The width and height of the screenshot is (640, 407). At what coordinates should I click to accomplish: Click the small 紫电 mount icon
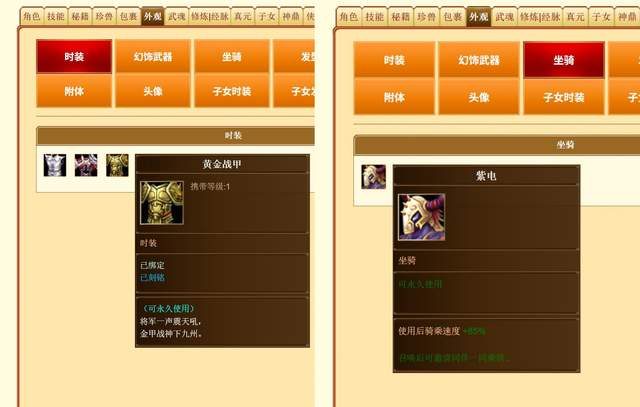coord(373,177)
